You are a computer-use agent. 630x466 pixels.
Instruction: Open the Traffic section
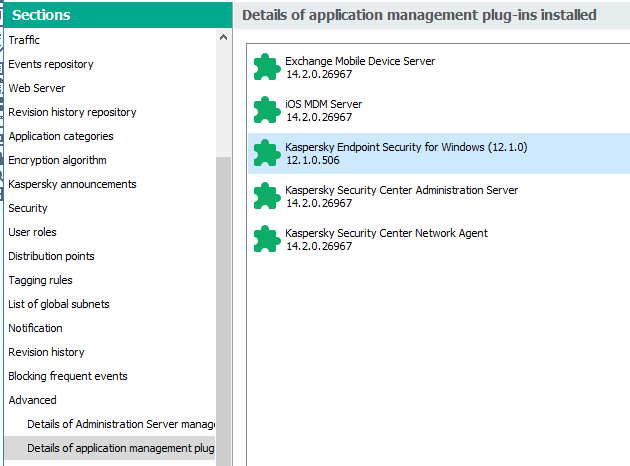(x=25, y=40)
